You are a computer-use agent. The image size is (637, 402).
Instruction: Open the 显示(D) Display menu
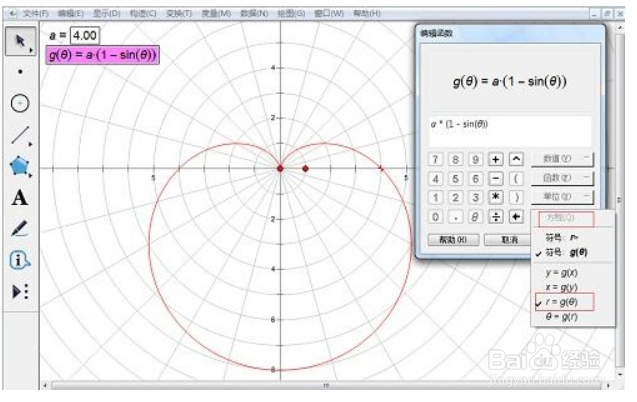tap(107, 13)
